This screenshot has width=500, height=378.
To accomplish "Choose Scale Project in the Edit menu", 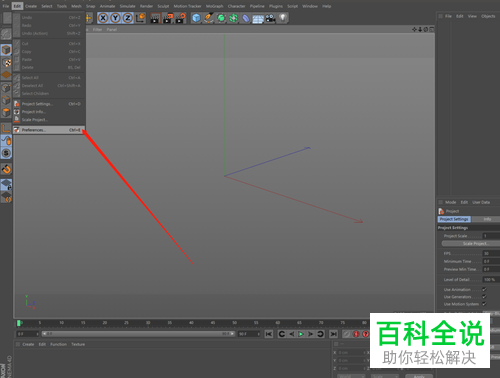I will click(49, 120).
